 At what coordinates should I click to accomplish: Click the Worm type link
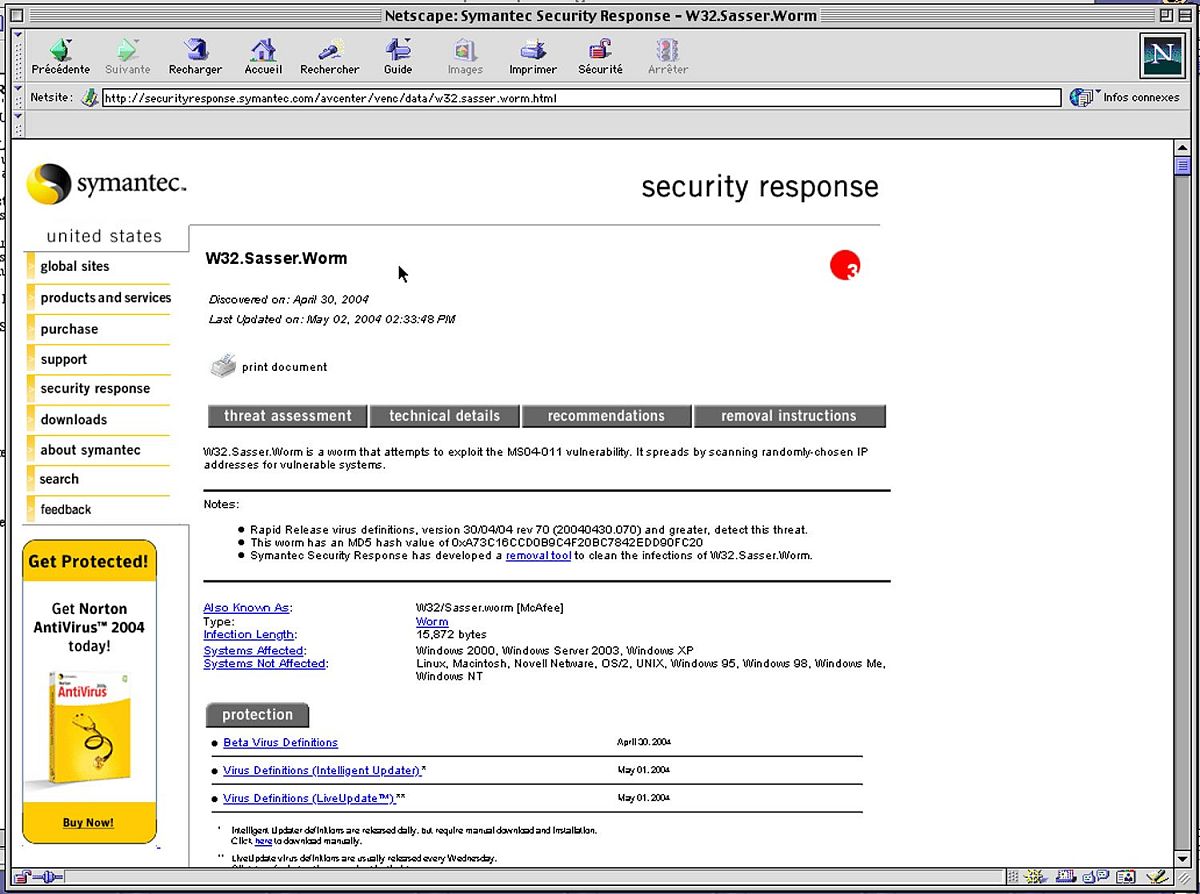click(x=432, y=622)
